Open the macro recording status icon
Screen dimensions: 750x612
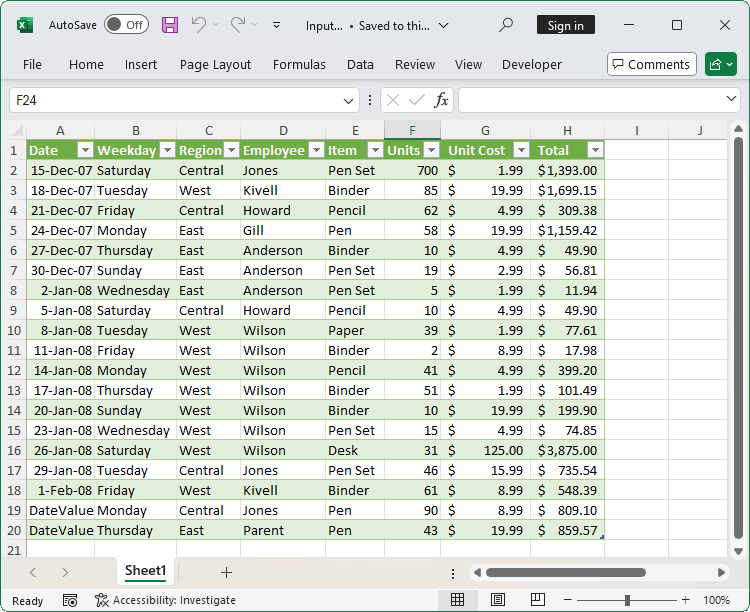click(70, 600)
